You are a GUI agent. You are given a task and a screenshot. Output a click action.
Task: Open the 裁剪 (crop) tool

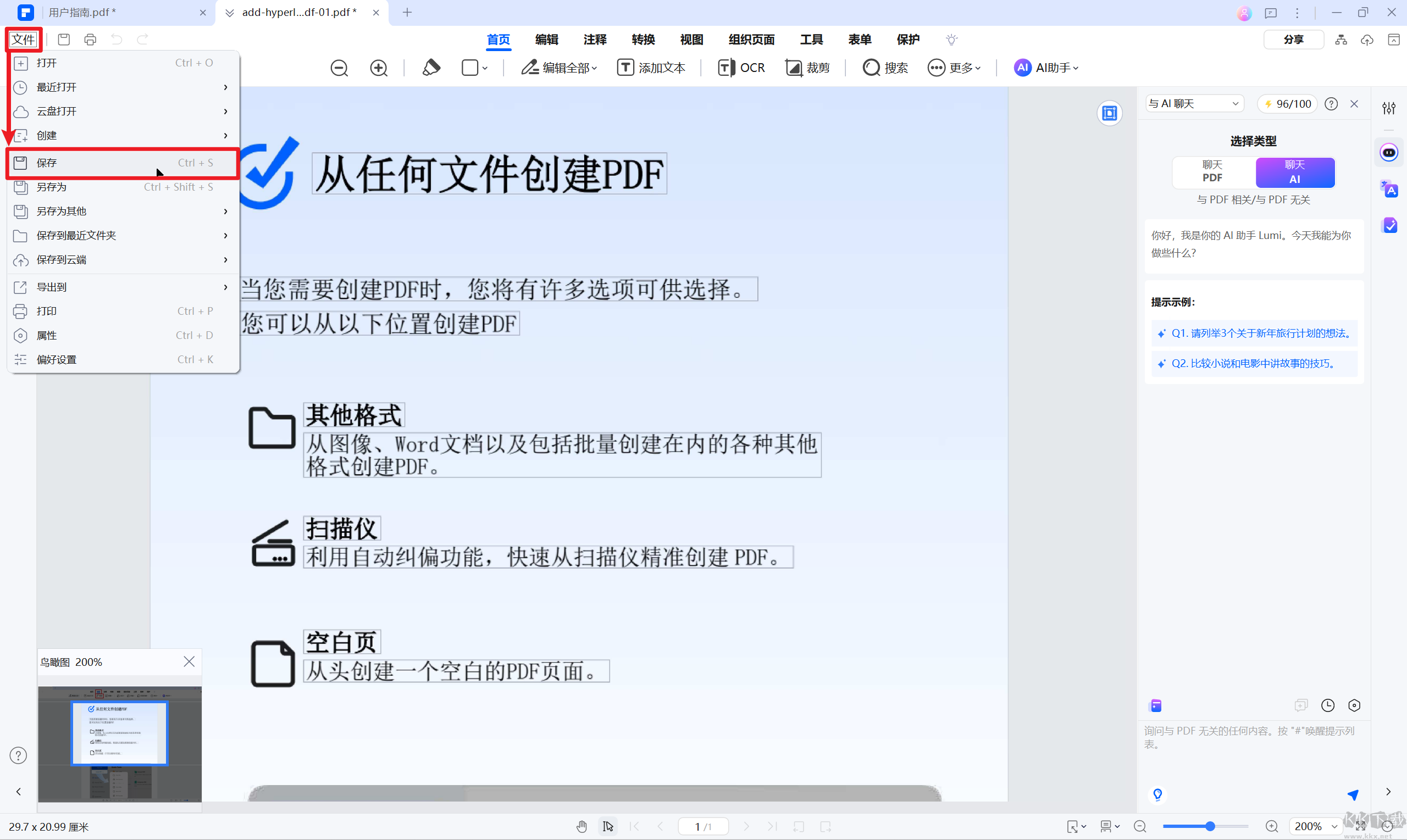808,68
